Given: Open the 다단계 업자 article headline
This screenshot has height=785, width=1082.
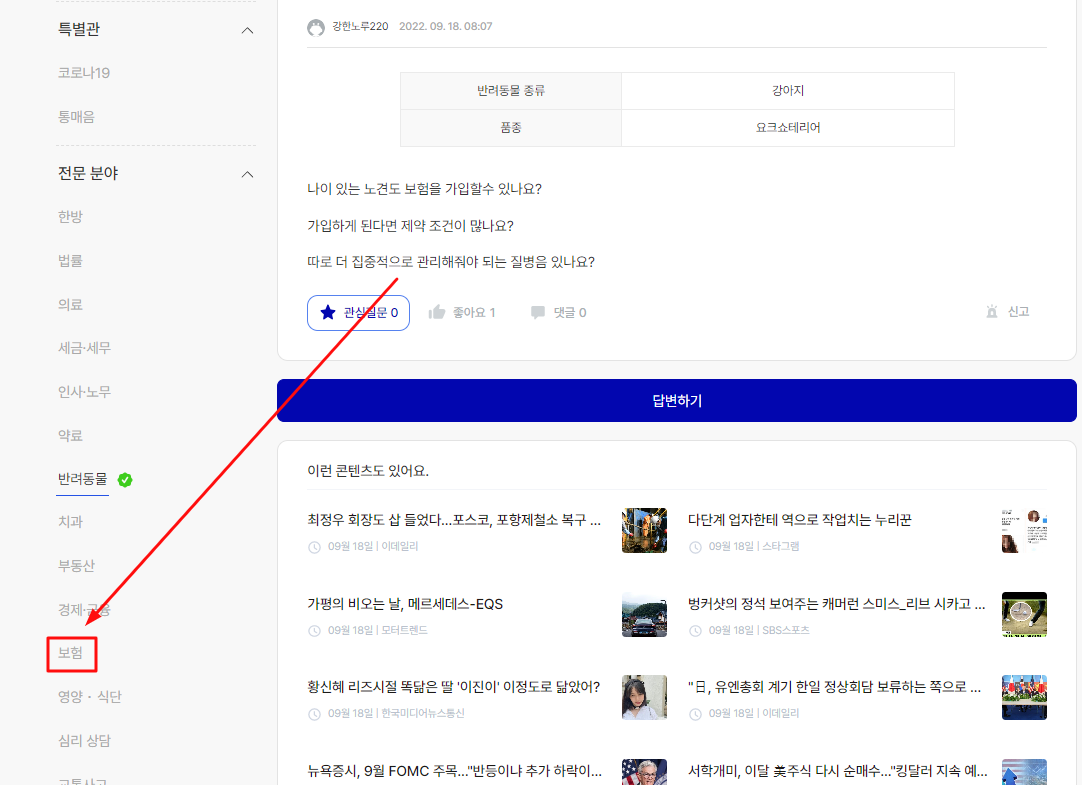Looking at the screenshot, I should point(800,520).
